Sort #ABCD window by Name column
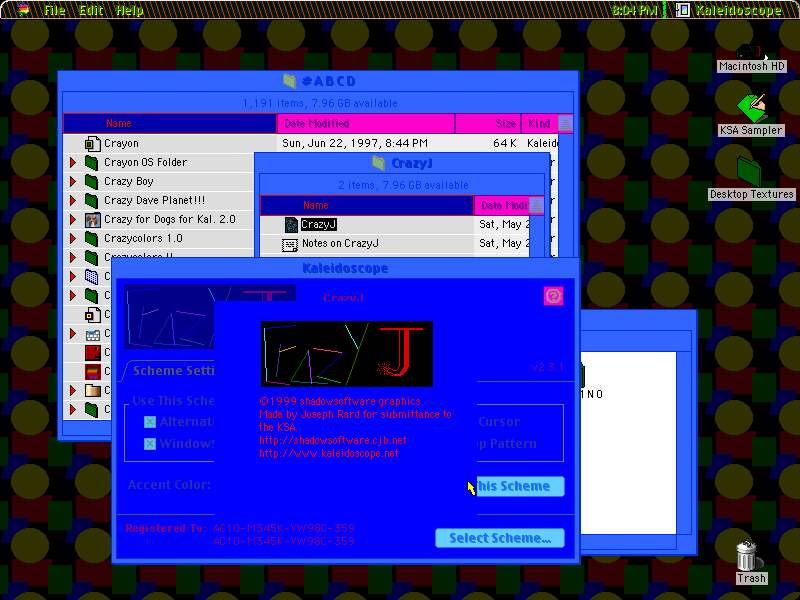 (170, 123)
